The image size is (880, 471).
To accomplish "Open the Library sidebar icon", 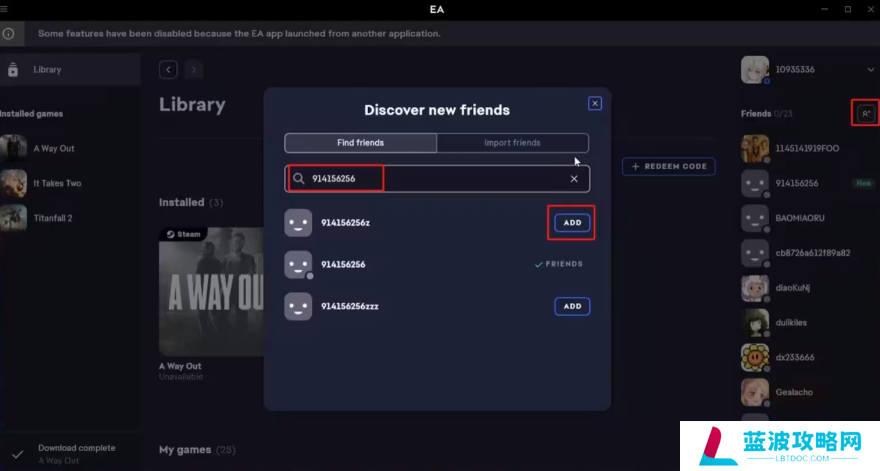I will (13, 70).
